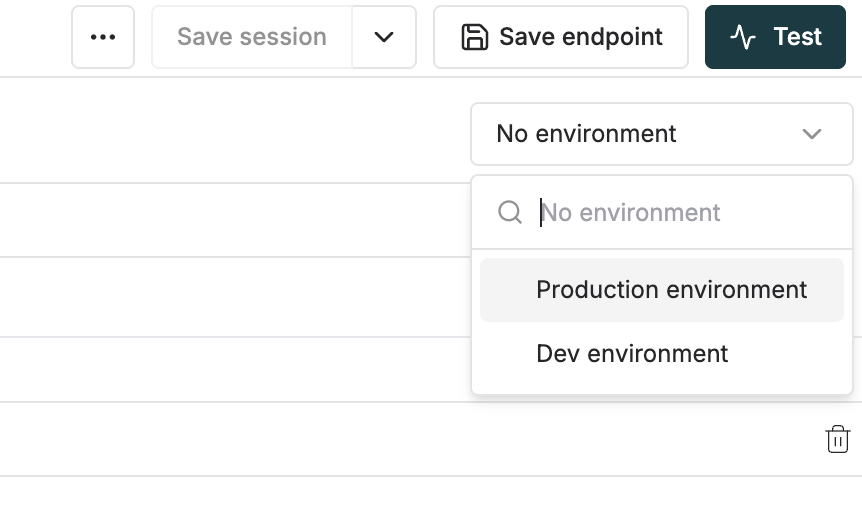Click the "Dev environment" option text

632,354
